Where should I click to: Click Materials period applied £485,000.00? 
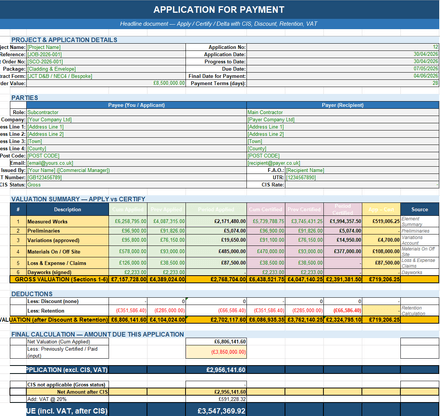click(x=216, y=252)
